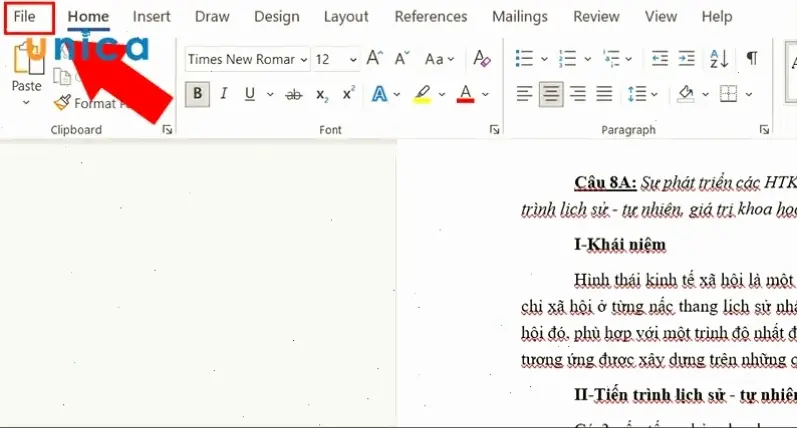Screen dimensions: 797x428
Task: Apply borders grid icon
Action: click(x=728, y=94)
